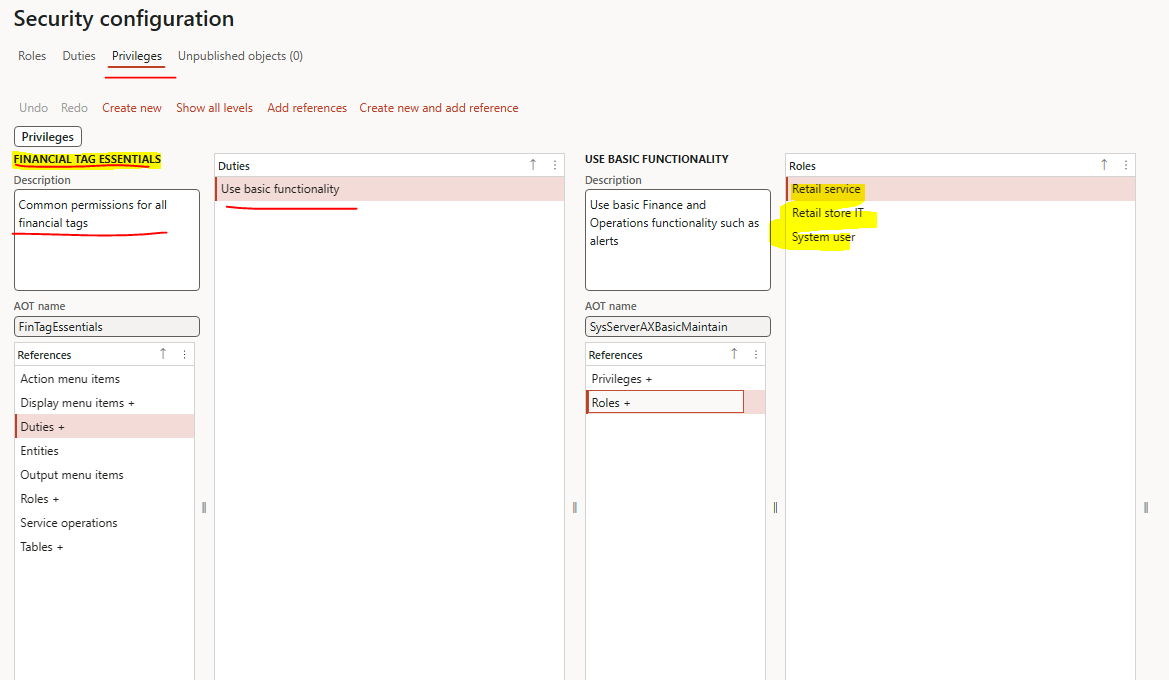Click the sort arrow in the Roles pane header
This screenshot has height=680, width=1169.
[1104, 165]
